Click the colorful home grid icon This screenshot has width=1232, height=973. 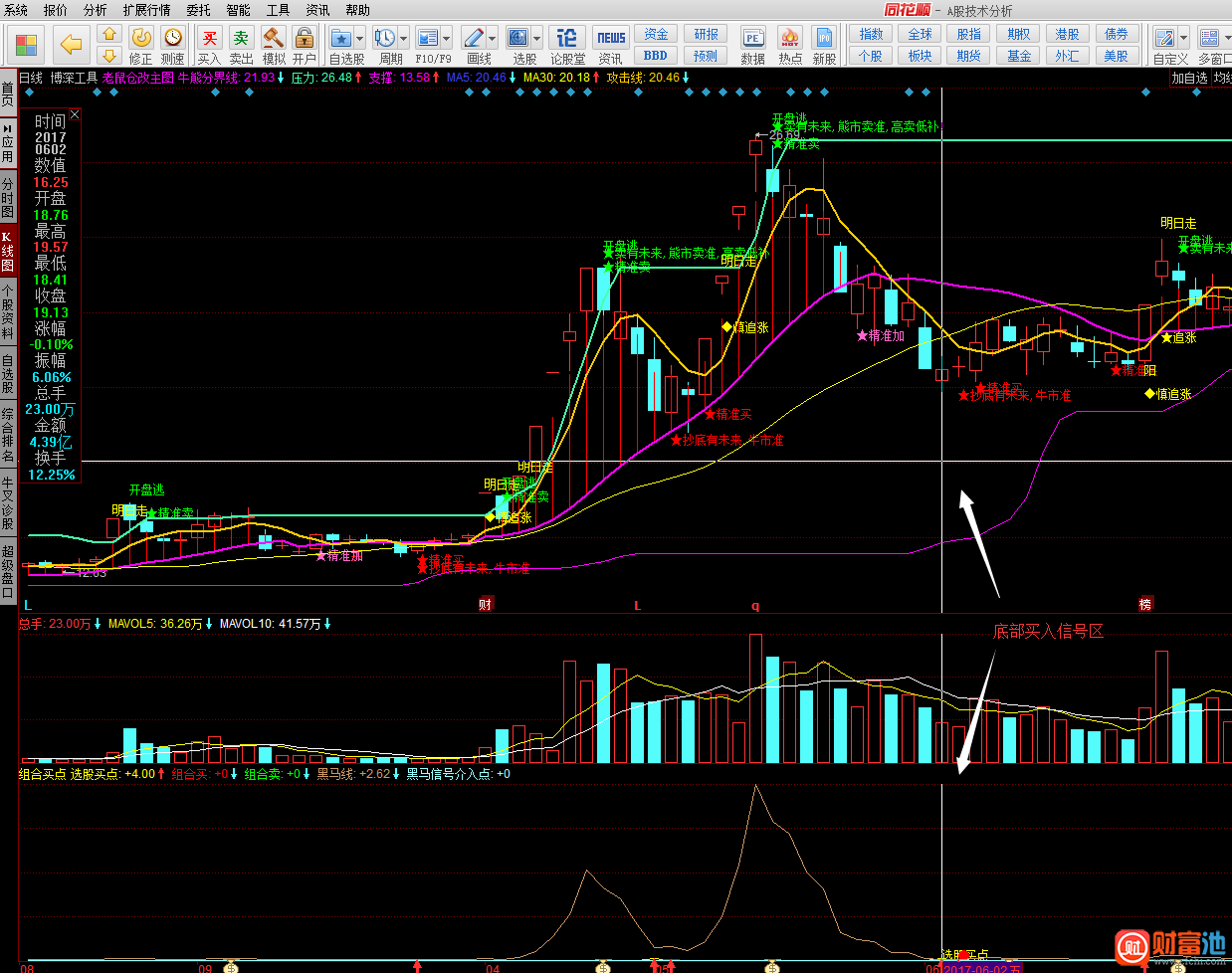click(x=28, y=45)
